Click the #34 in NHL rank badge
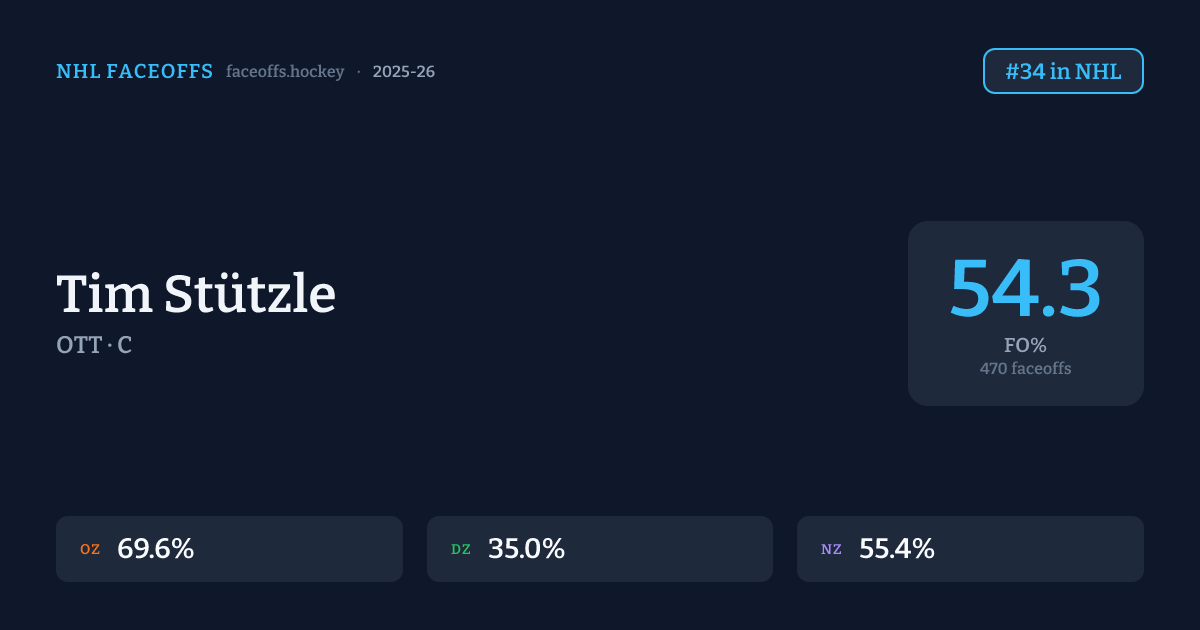The image size is (1200, 630). [x=1063, y=71]
